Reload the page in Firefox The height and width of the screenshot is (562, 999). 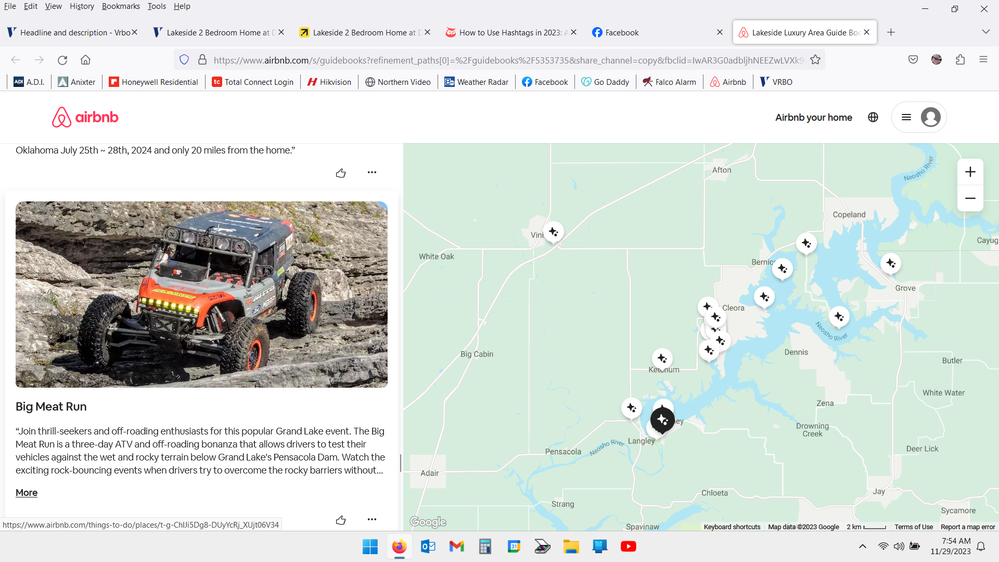point(62,60)
